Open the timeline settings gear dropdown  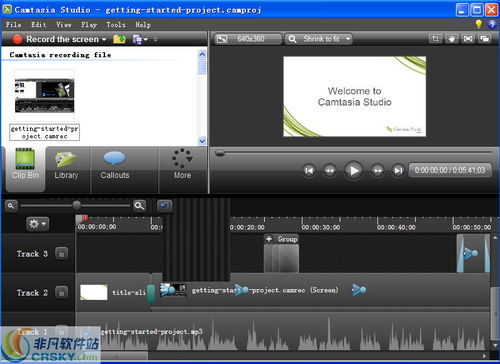click(37, 224)
